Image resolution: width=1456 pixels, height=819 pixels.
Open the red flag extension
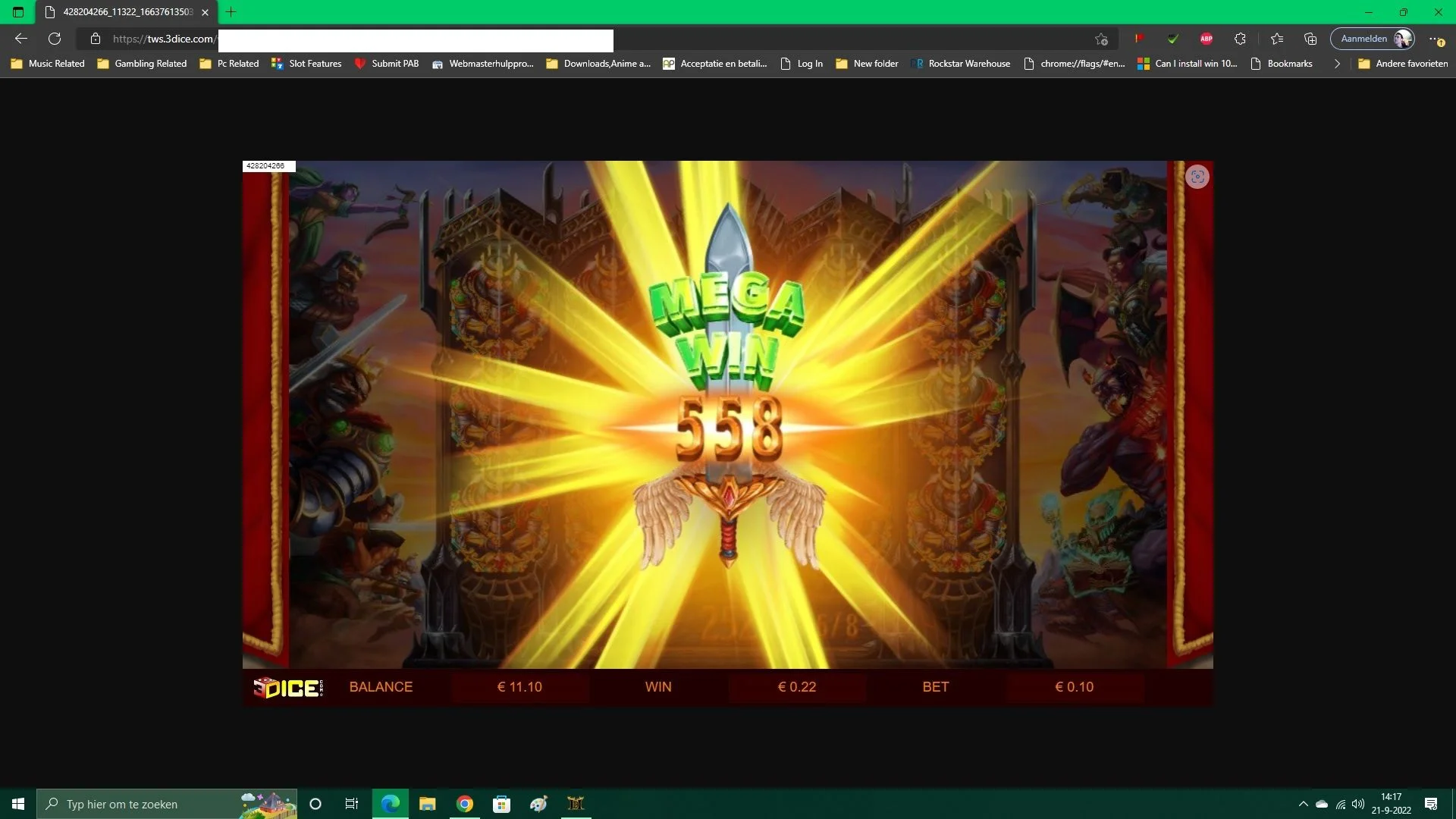[1139, 39]
